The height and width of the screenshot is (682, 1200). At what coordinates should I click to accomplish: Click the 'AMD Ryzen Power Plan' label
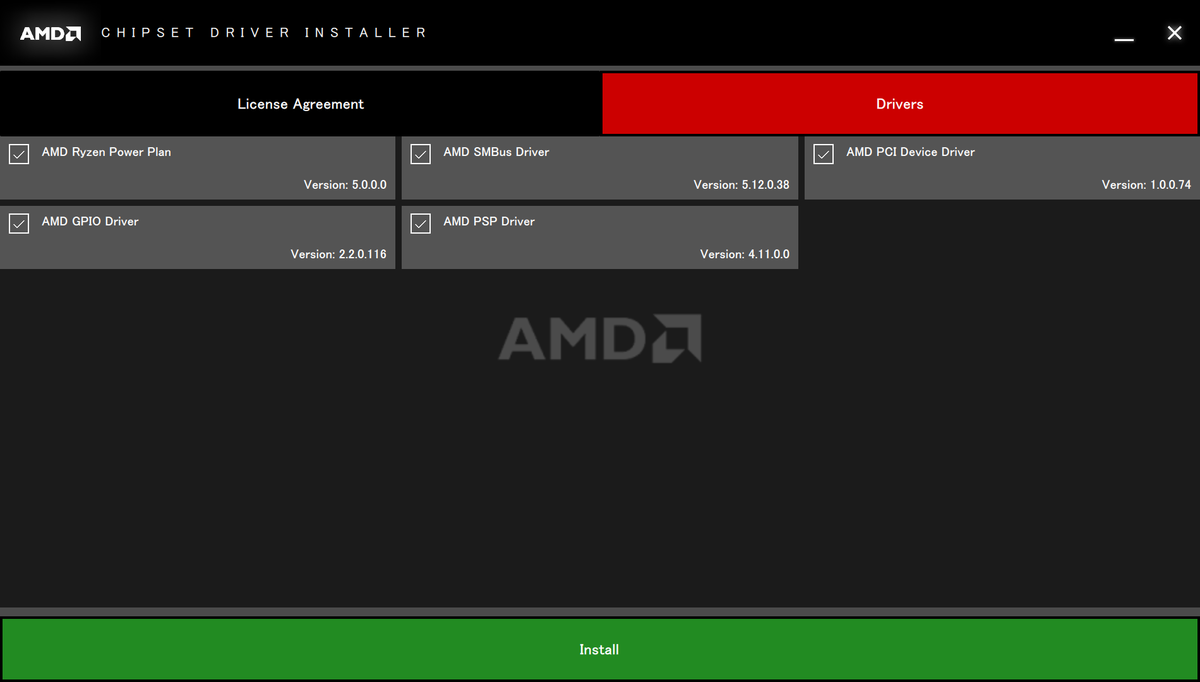[106, 152]
